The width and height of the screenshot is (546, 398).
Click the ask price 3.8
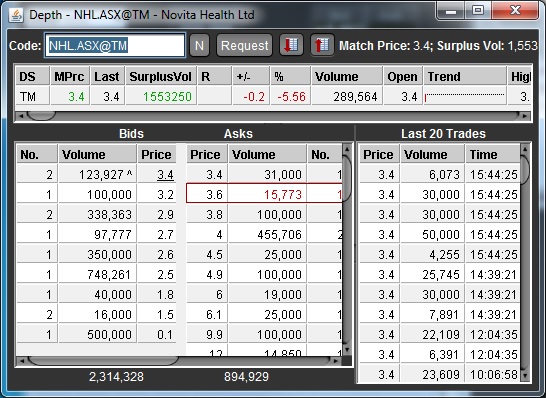(207, 214)
